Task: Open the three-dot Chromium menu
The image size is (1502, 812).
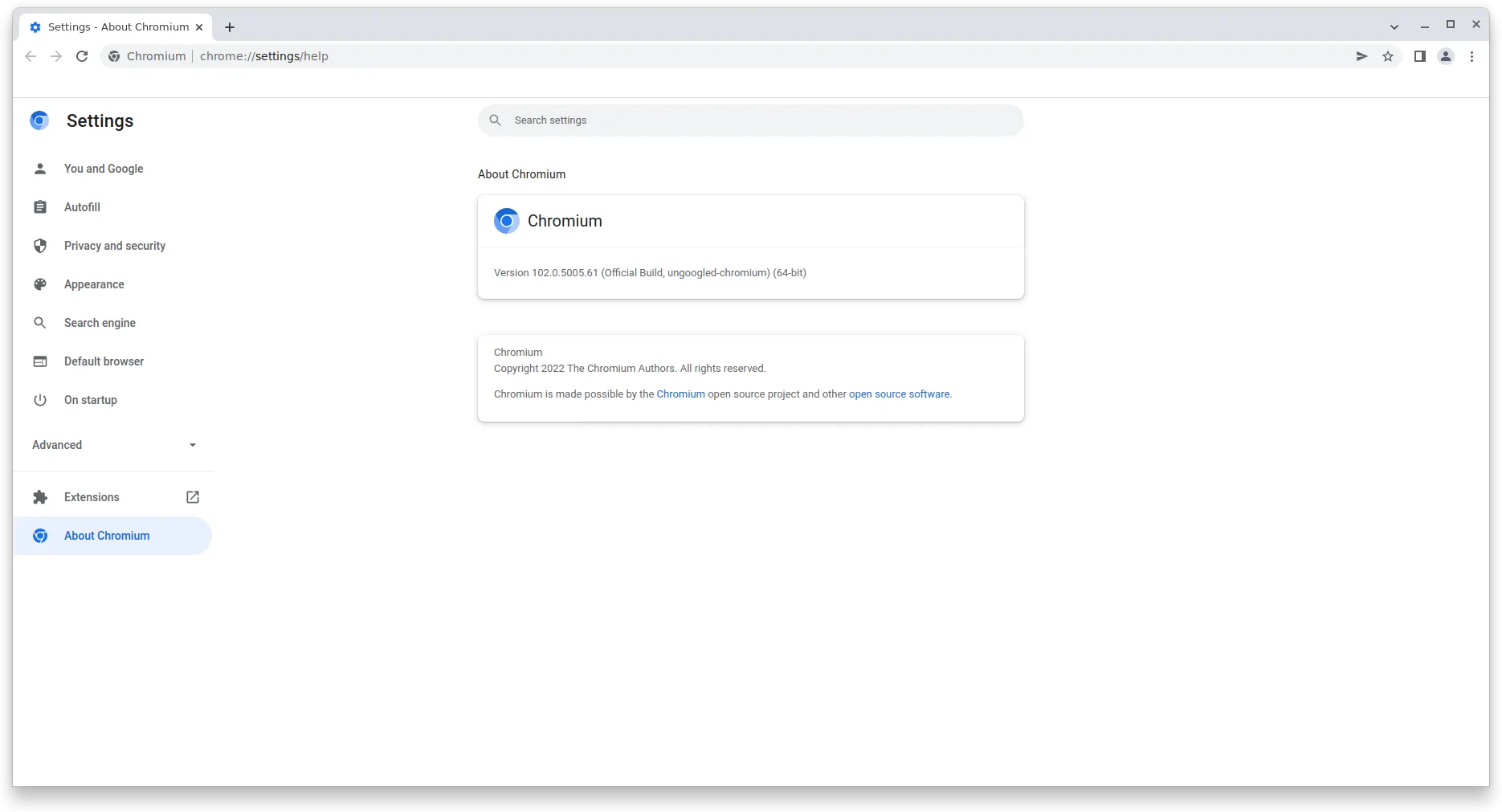Action: [1471, 56]
